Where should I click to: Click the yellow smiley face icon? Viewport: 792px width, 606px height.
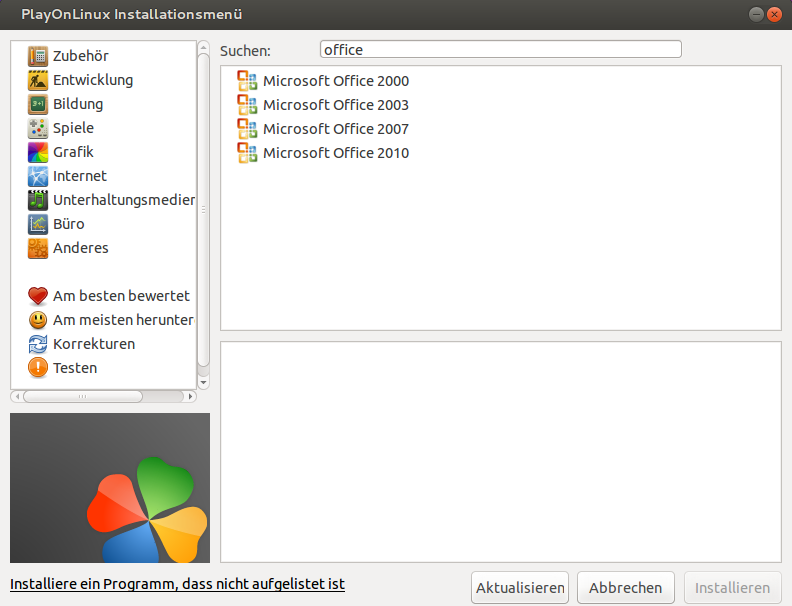pos(38,320)
